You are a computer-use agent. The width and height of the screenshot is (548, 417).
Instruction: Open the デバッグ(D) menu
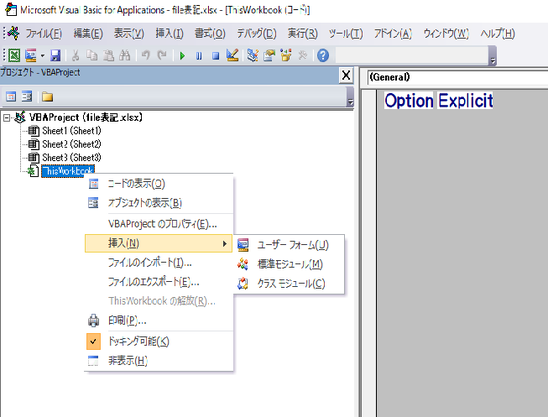tap(257, 34)
